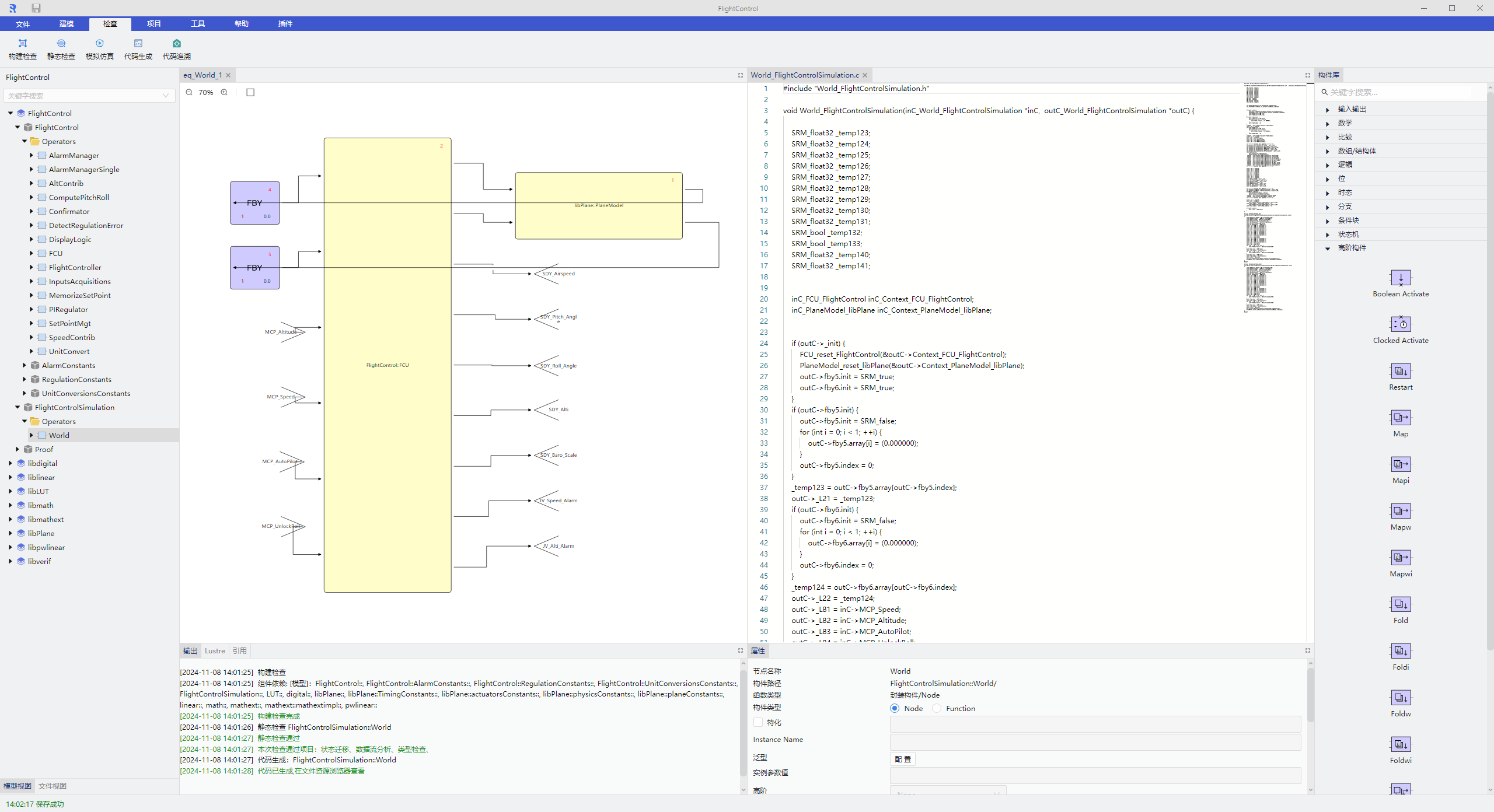Viewport: 1494px width, 812px height.
Task: Open the 建模 ribbon tab
Action: (x=67, y=24)
